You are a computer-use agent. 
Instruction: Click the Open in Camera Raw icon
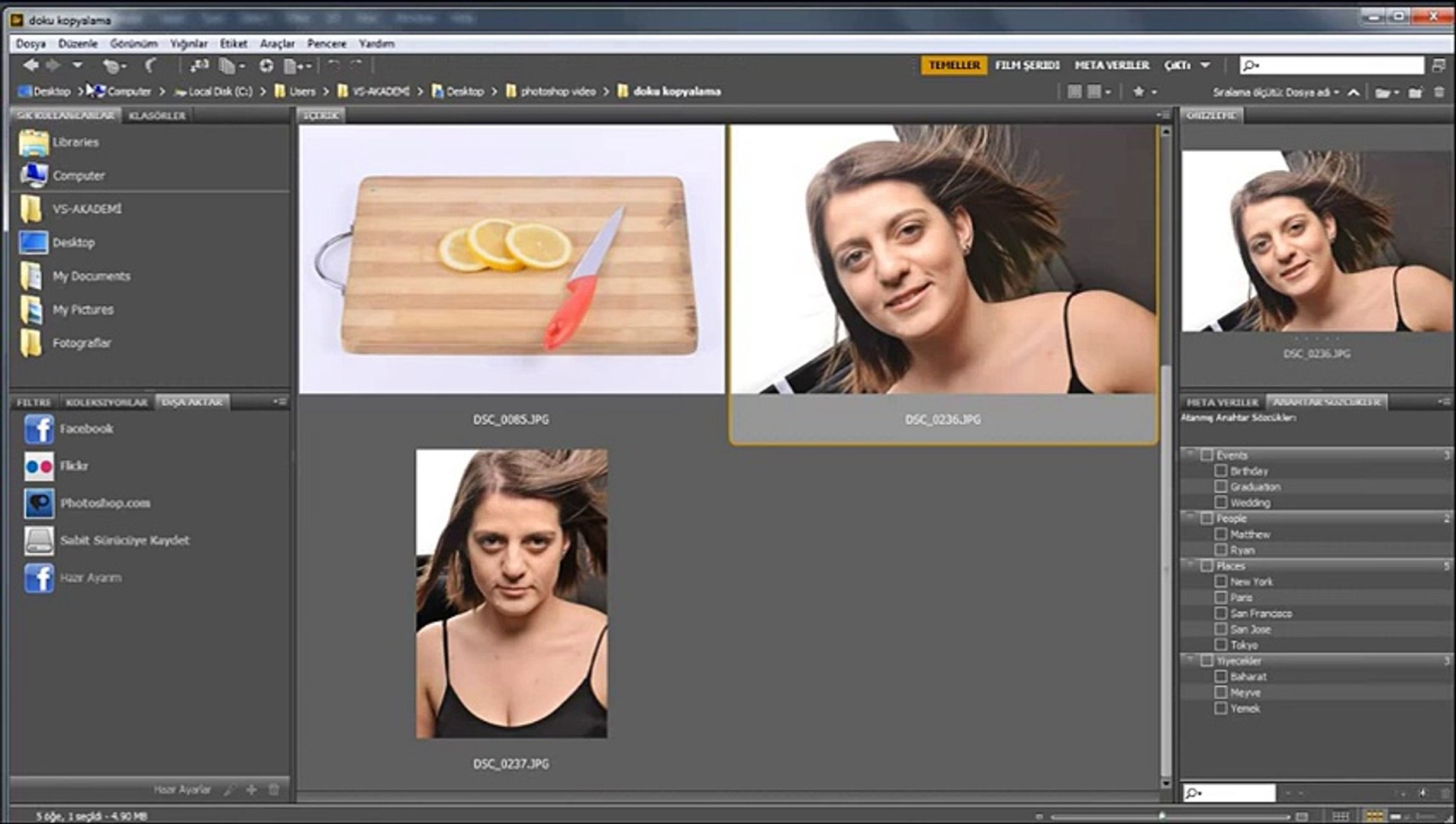click(x=266, y=66)
